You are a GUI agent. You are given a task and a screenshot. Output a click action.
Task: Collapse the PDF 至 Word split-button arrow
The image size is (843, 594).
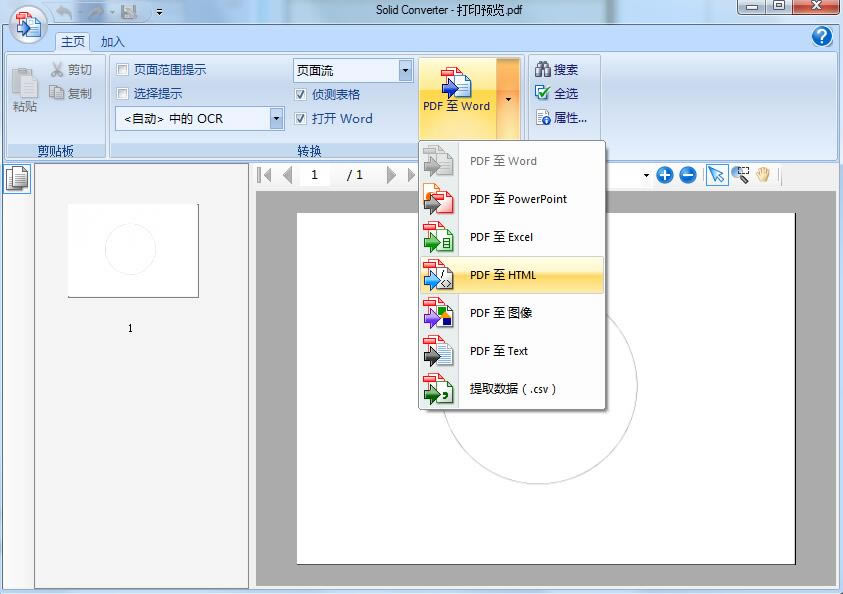(508, 99)
